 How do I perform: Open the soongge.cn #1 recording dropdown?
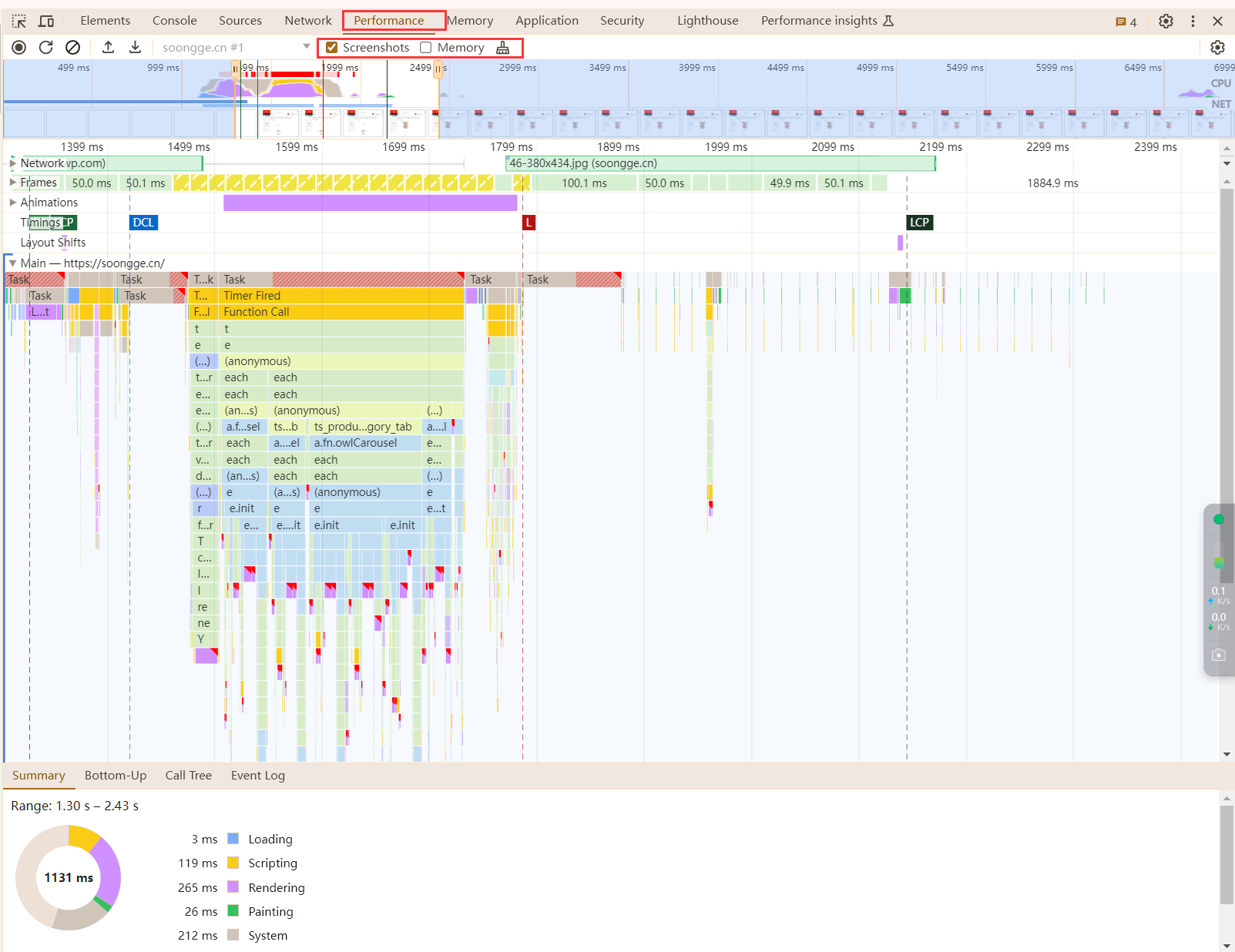(306, 47)
